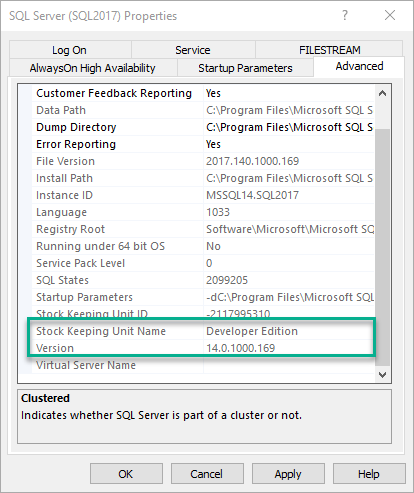Screen dimensions: 414x493
Task: Click the scroll down arrow in property list
Action: pos(383,375)
